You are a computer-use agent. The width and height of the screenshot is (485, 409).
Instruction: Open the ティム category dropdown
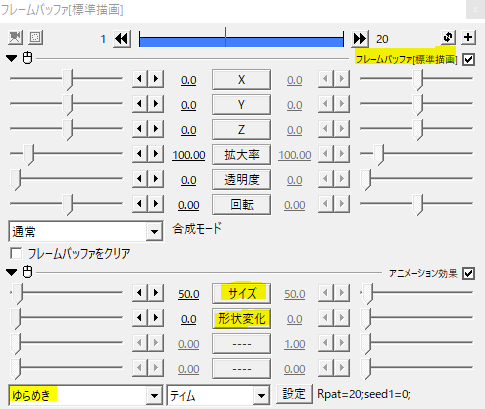[x=218, y=396]
